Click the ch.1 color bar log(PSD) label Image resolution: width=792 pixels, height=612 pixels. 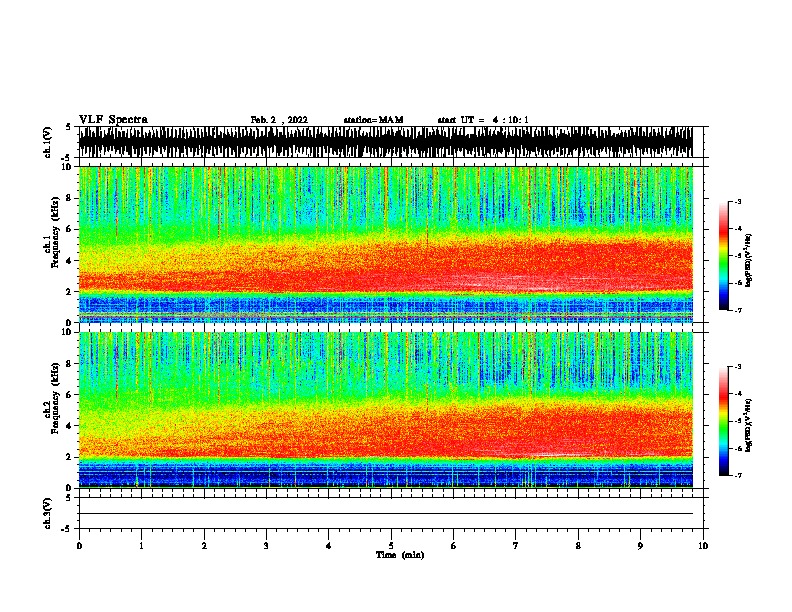pos(748,260)
